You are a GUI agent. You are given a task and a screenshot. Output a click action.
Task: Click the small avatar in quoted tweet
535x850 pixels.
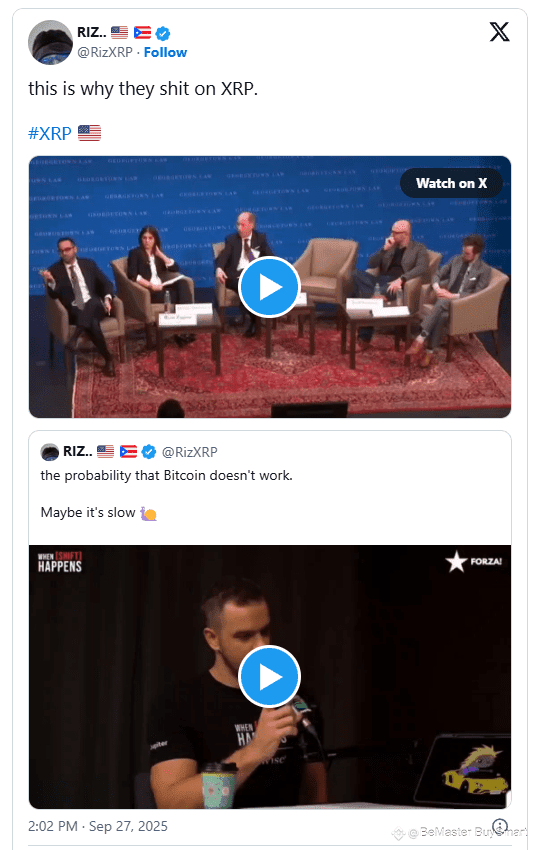click(50, 452)
